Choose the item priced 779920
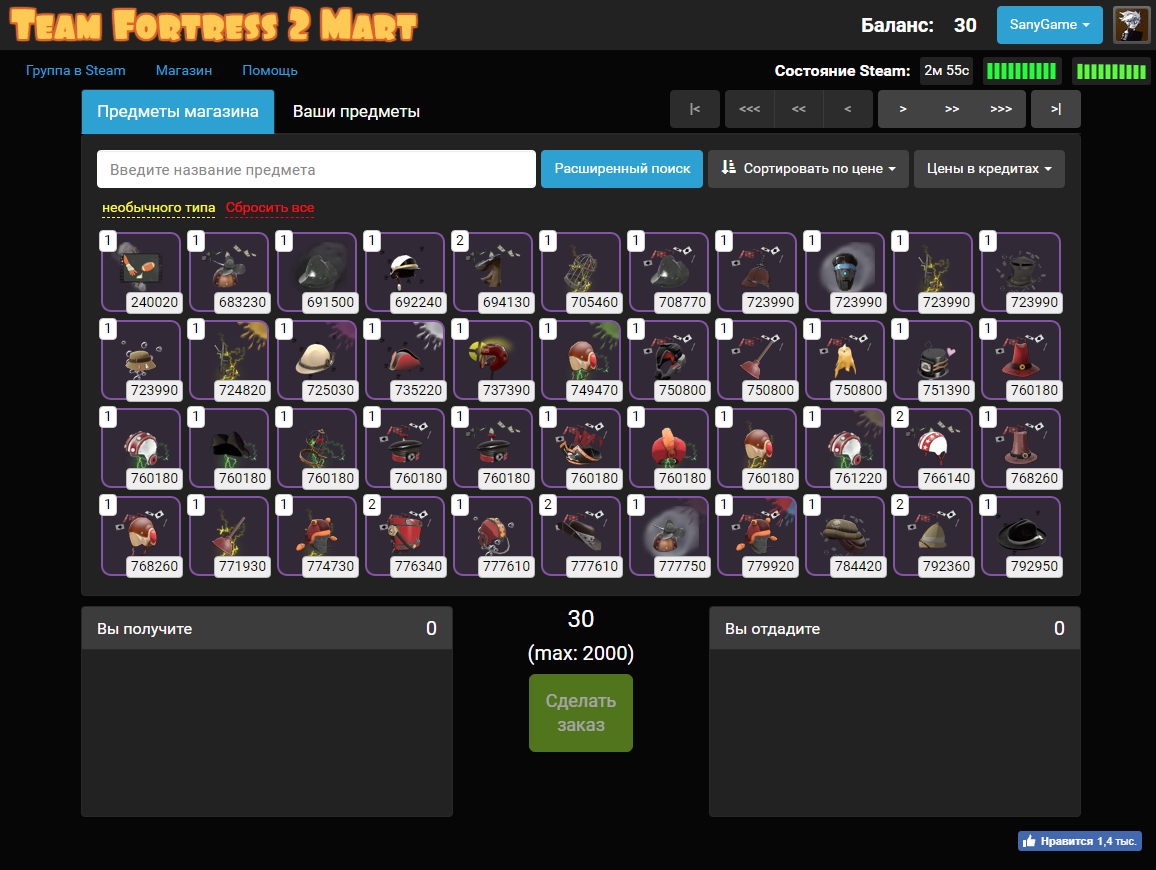This screenshot has width=1156, height=870. coord(756,536)
